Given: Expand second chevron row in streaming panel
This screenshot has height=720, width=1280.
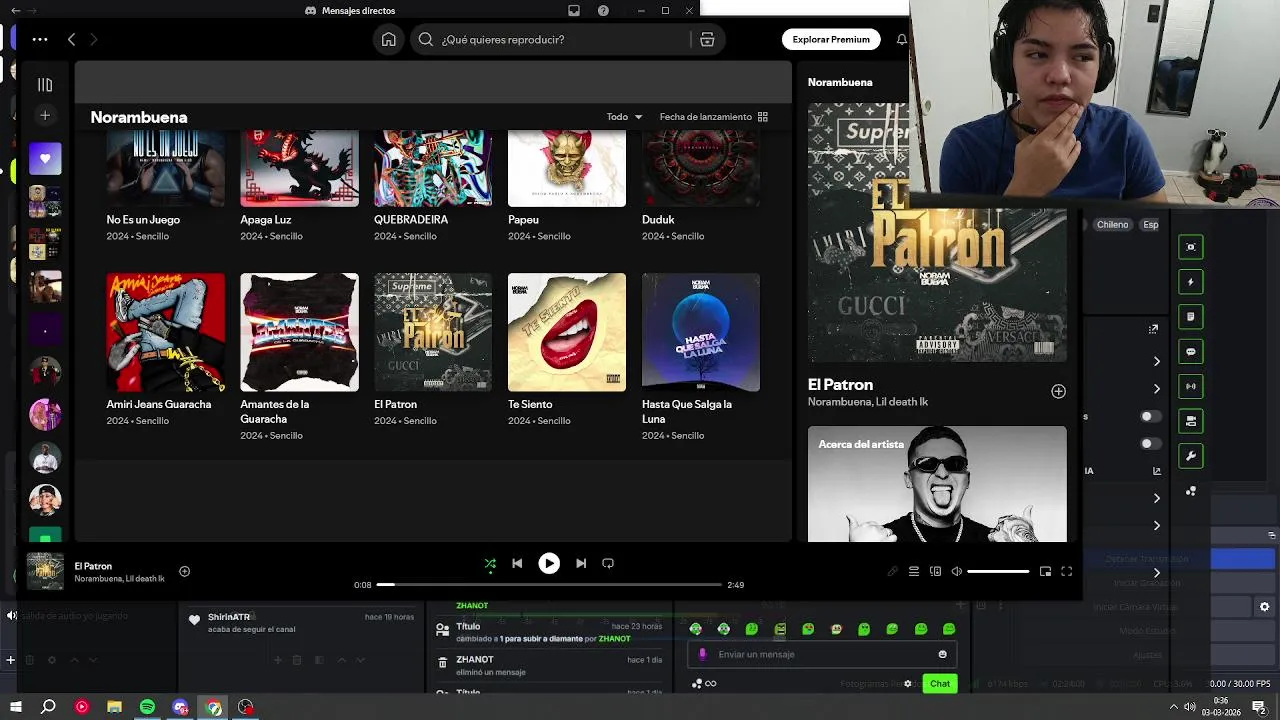Looking at the screenshot, I should 1157,388.
